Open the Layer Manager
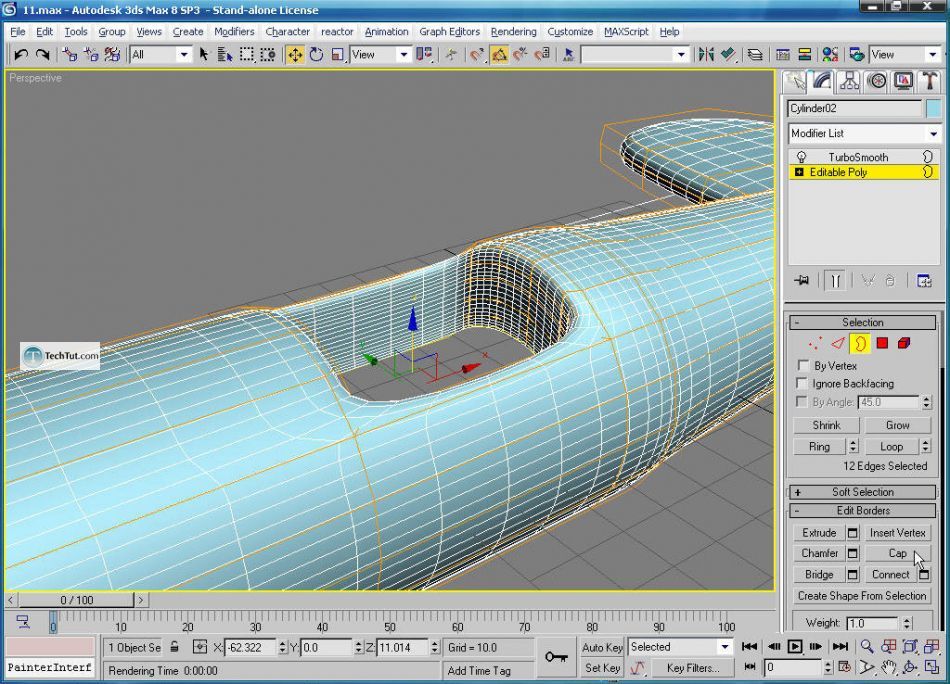950x684 pixels. point(755,55)
